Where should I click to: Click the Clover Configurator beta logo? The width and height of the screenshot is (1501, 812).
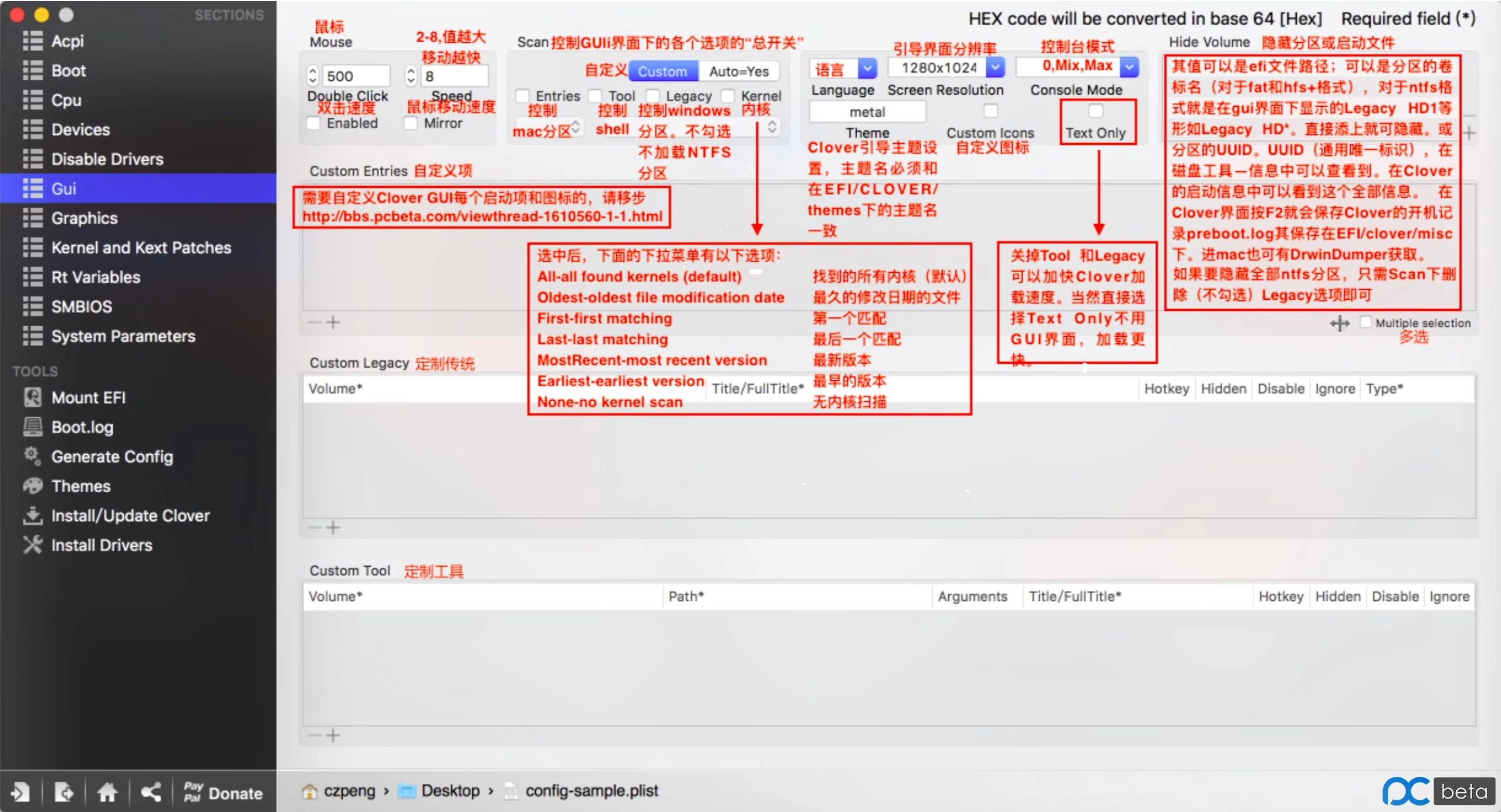[x=1438, y=791]
